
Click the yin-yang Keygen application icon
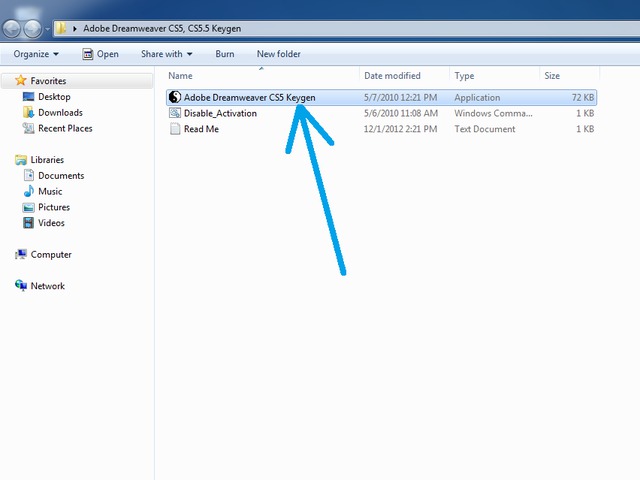click(x=175, y=97)
